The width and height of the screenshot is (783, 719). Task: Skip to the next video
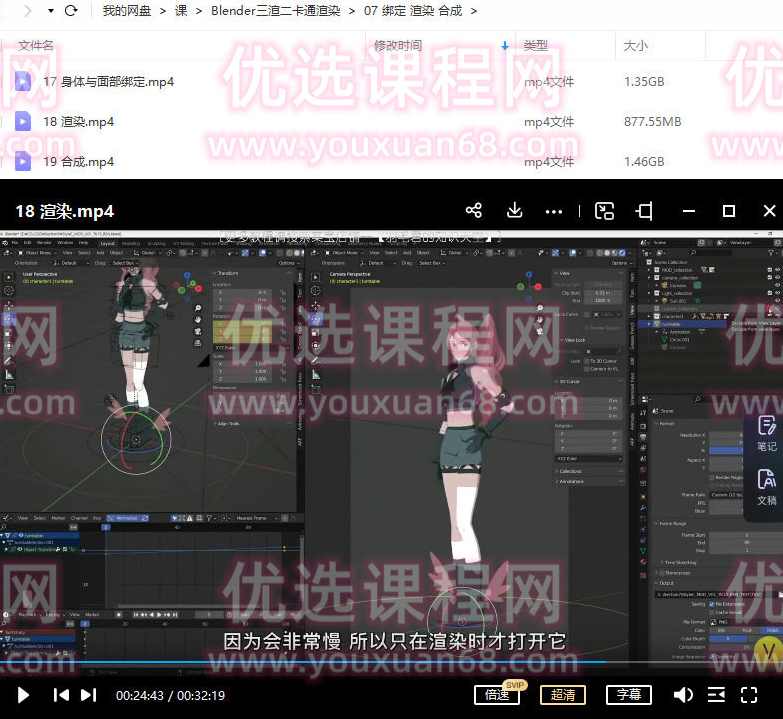(x=88, y=695)
